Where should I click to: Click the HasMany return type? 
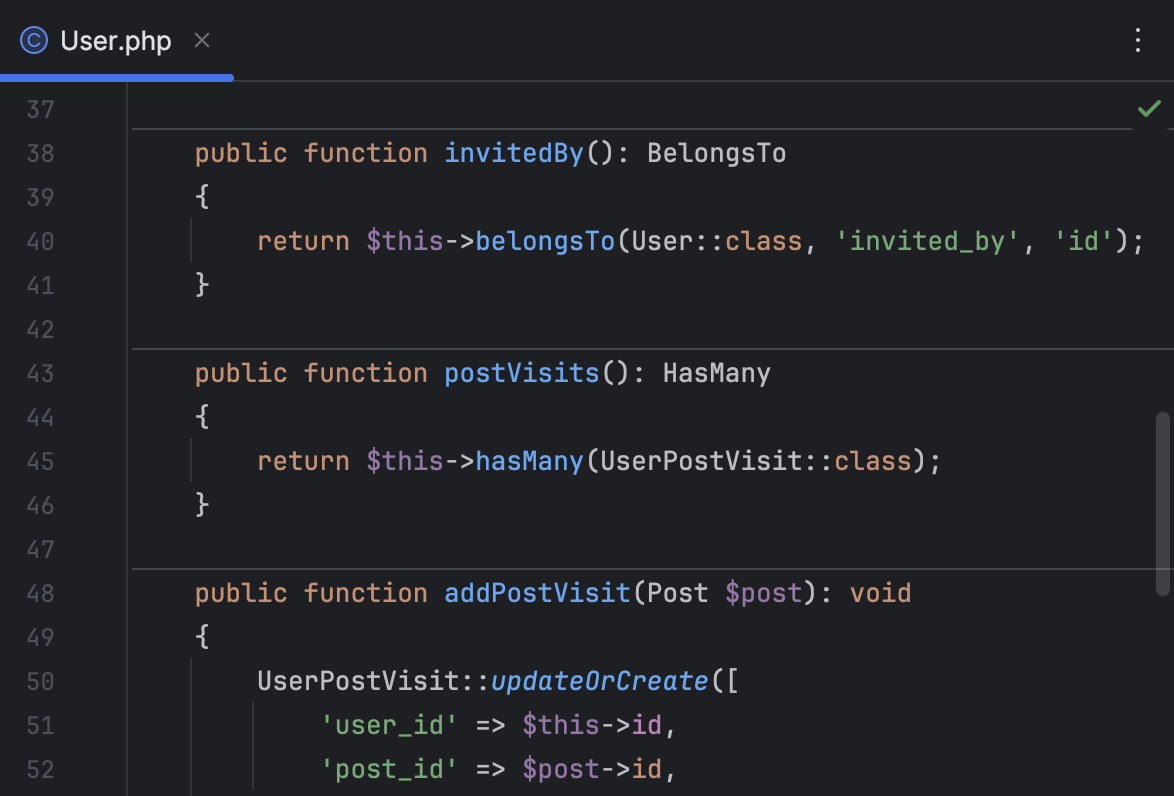click(716, 373)
